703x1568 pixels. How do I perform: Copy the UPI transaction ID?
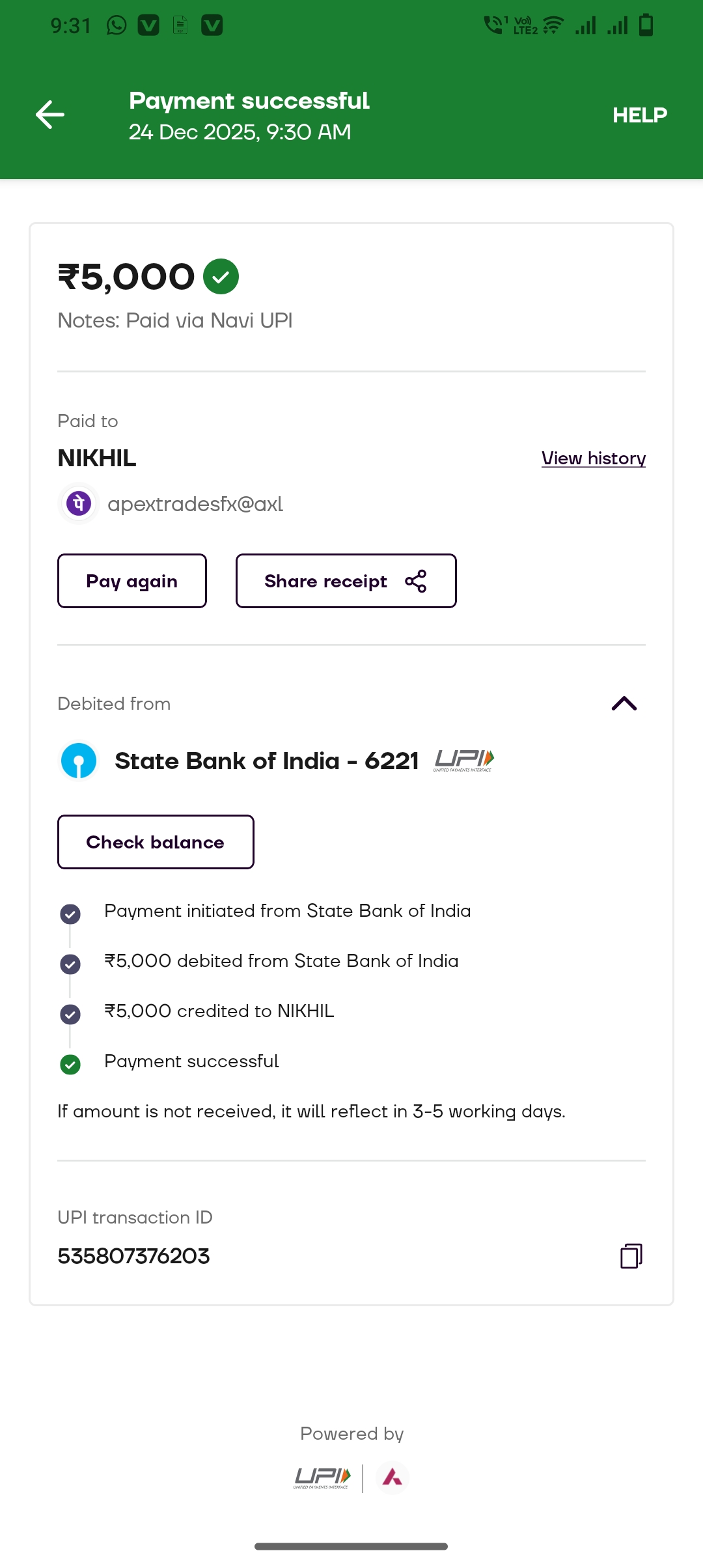click(x=631, y=1255)
